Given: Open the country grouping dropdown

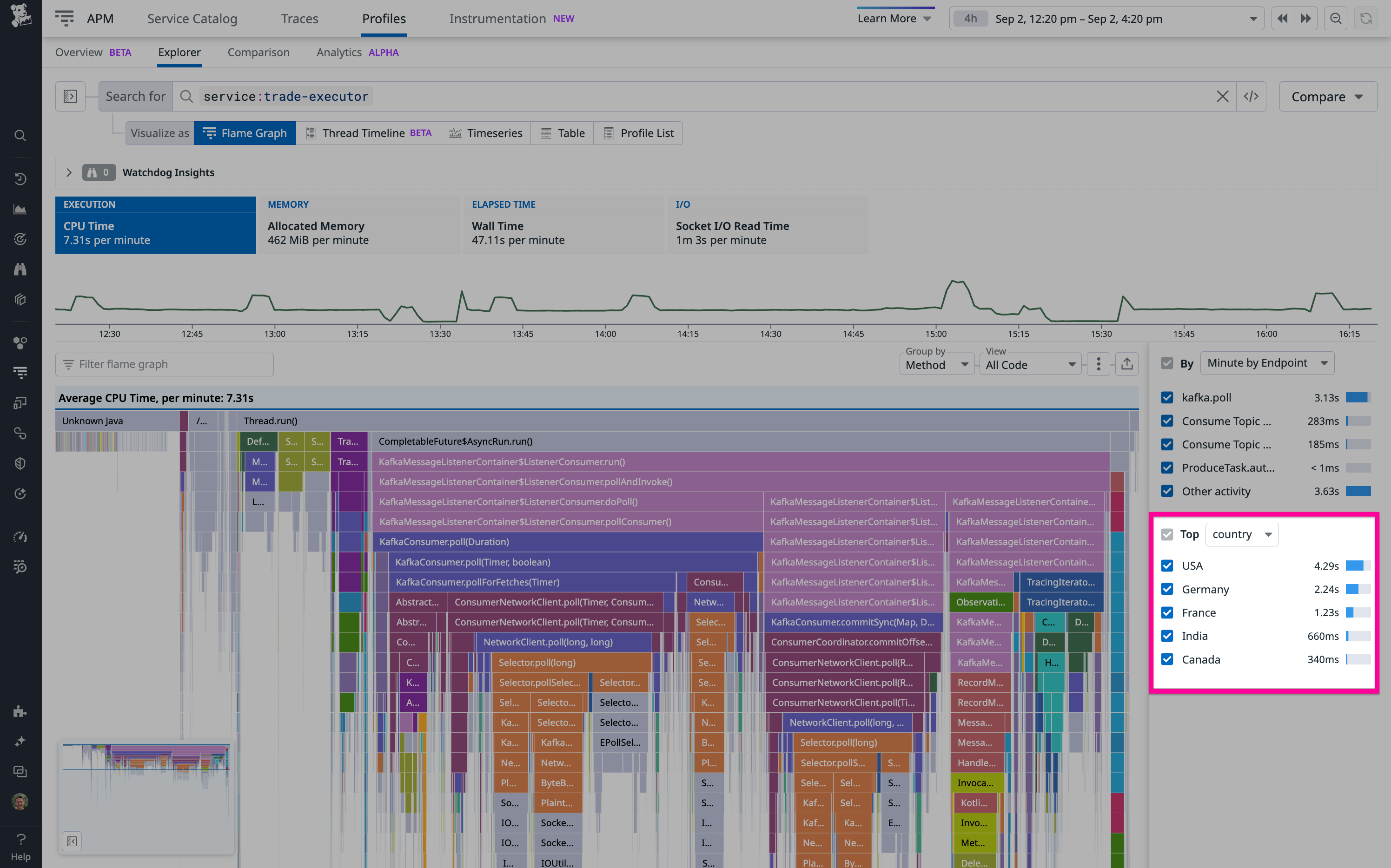Looking at the screenshot, I should pos(1242,534).
